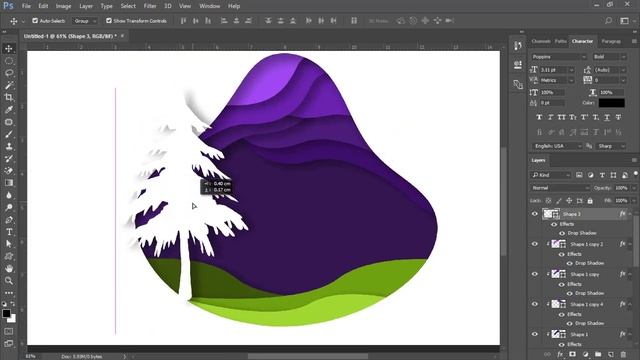This screenshot has height=360, width=640.
Task: Click the text Color swatch
Action: point(611,103)
